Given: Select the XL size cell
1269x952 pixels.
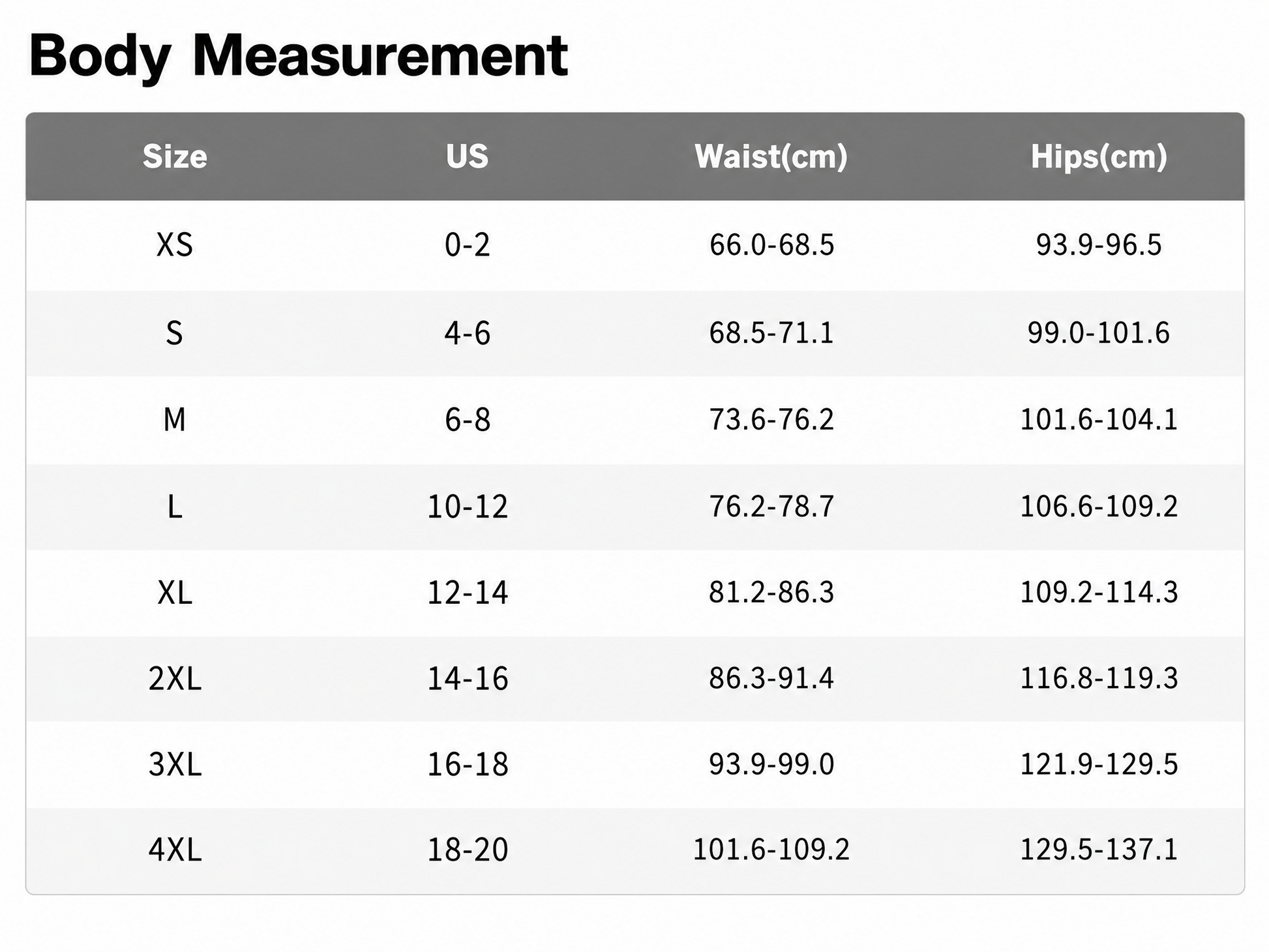Looking at the screenshot, I should (175, 593).
